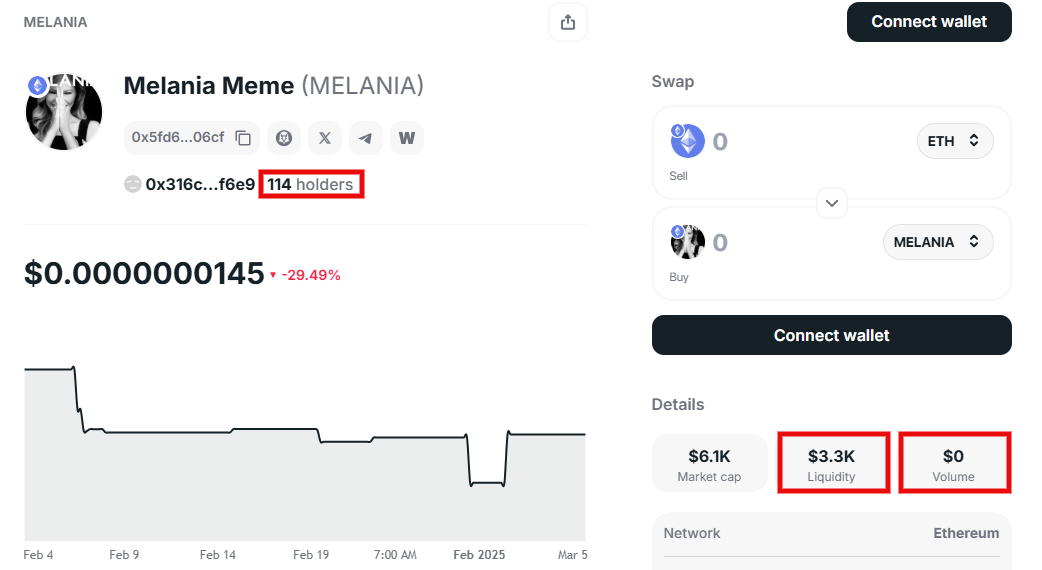Open the W website link icon

point(407,138)
